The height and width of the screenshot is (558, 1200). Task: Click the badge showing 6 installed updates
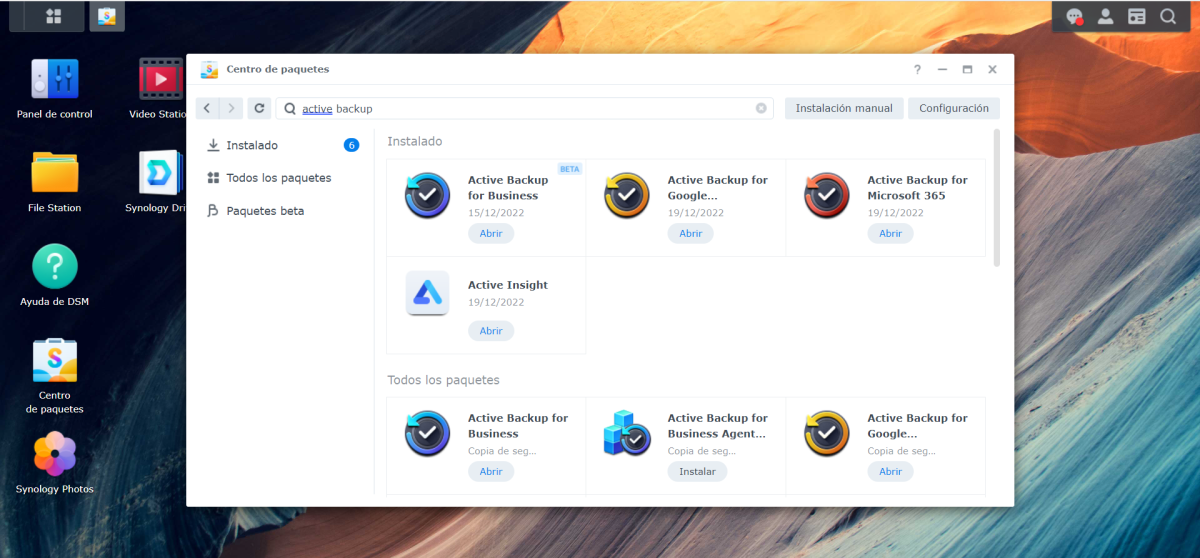coord(351,145)
